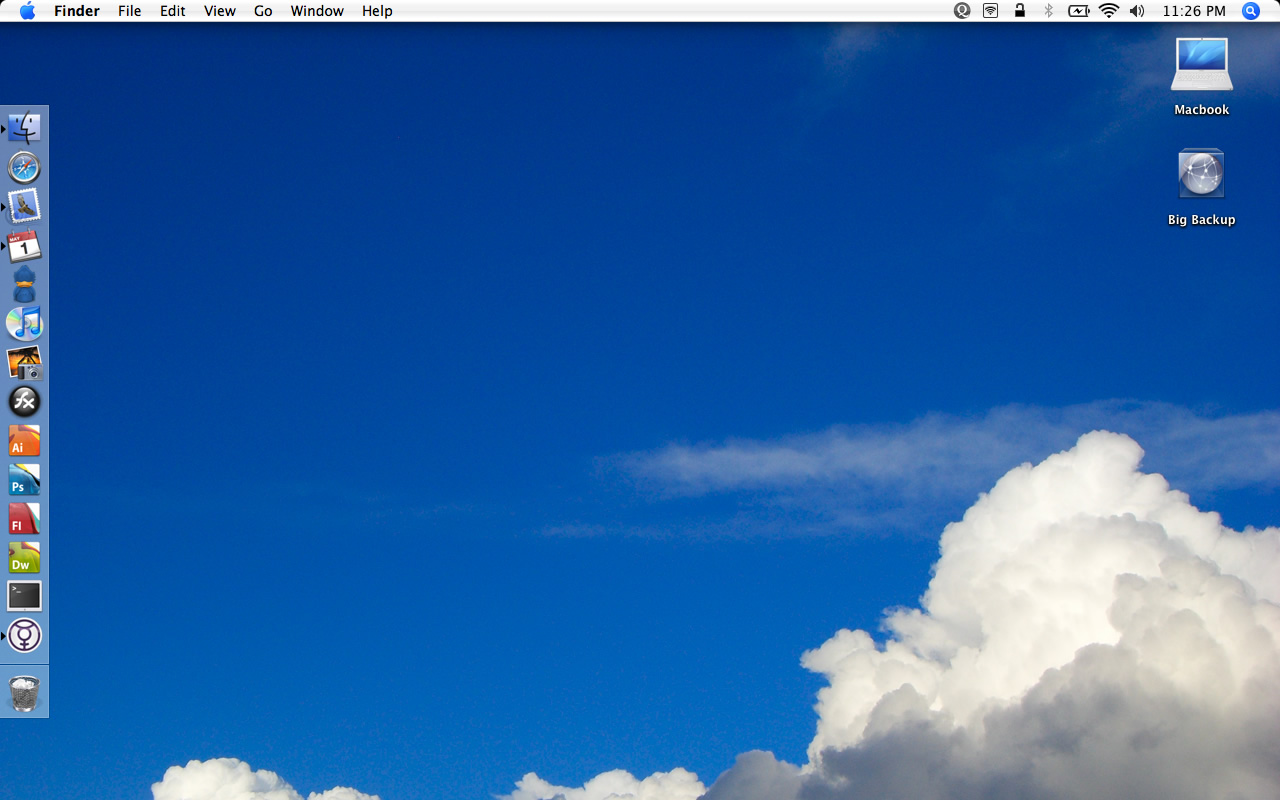Launch Adobe Dreamweaver from the Dock
This screenshot has height=800, width=1280.
click(x=24, y=558)
